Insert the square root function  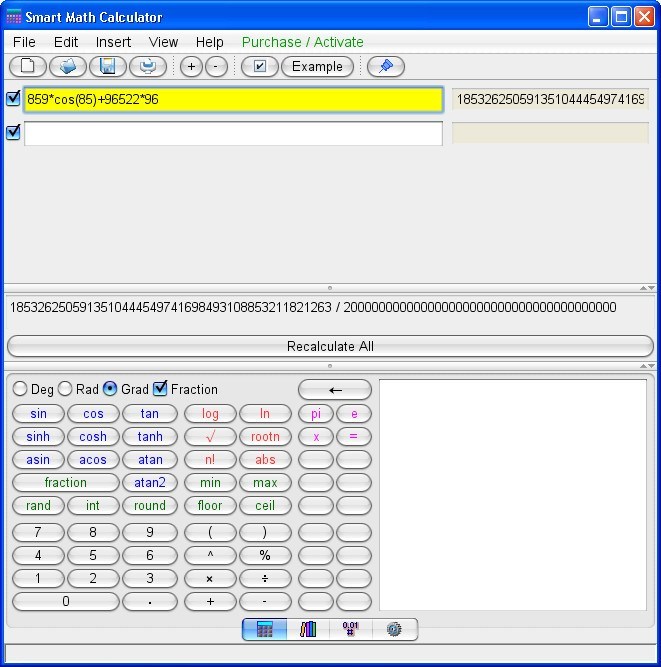210,436
